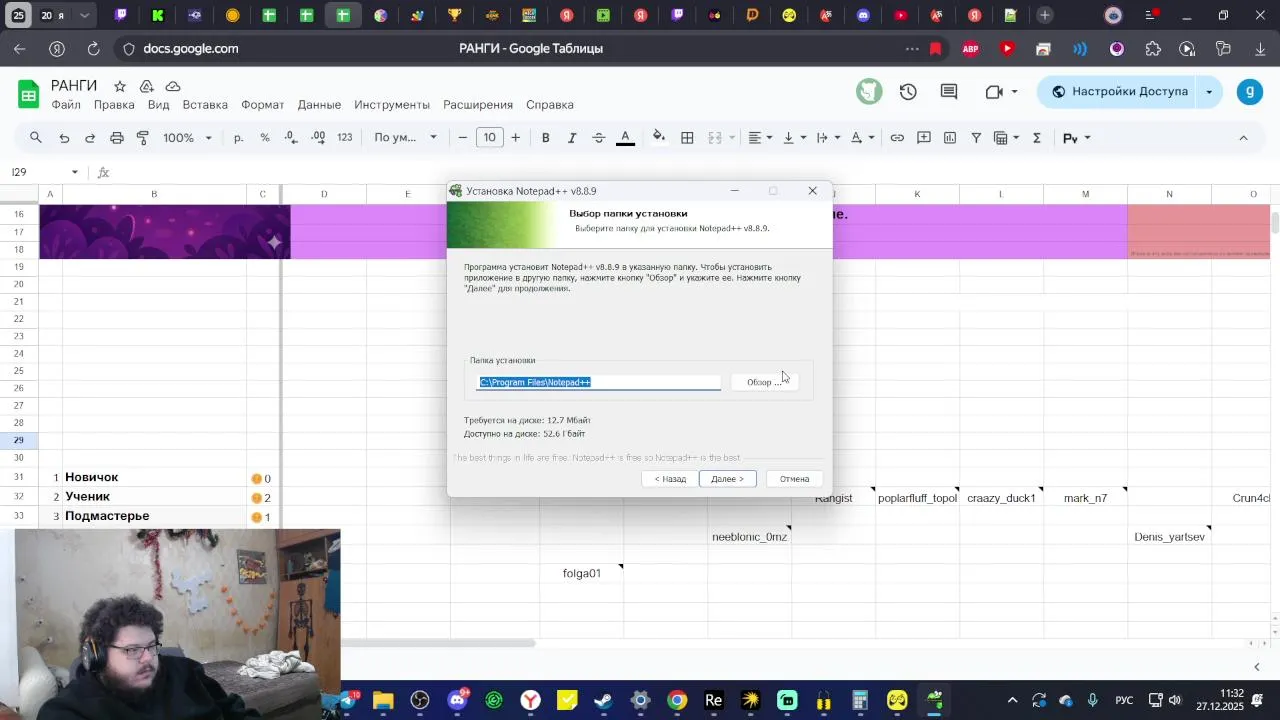This screenshot has height=720, width=1280.
Task: Open the number format 123 menu
Action: (345, 138)
